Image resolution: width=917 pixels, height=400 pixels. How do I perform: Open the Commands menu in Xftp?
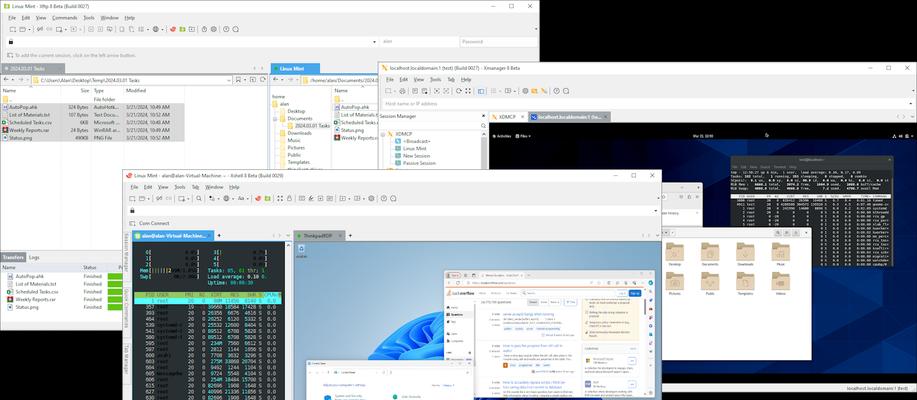(x=64, y=18)
